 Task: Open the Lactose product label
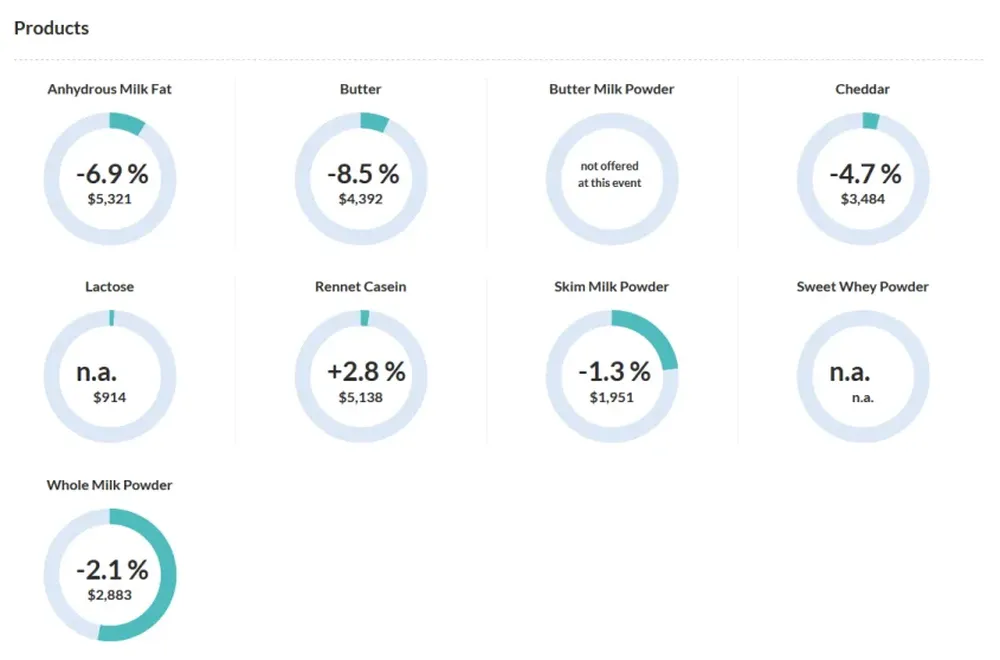[x=109, y=287]
